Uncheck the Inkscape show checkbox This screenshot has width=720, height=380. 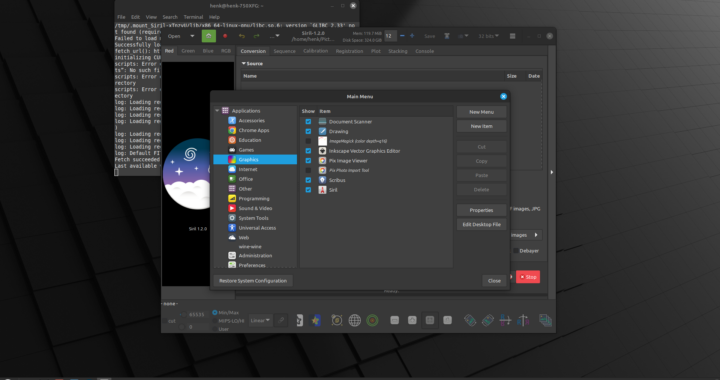(x=308, y=151)
